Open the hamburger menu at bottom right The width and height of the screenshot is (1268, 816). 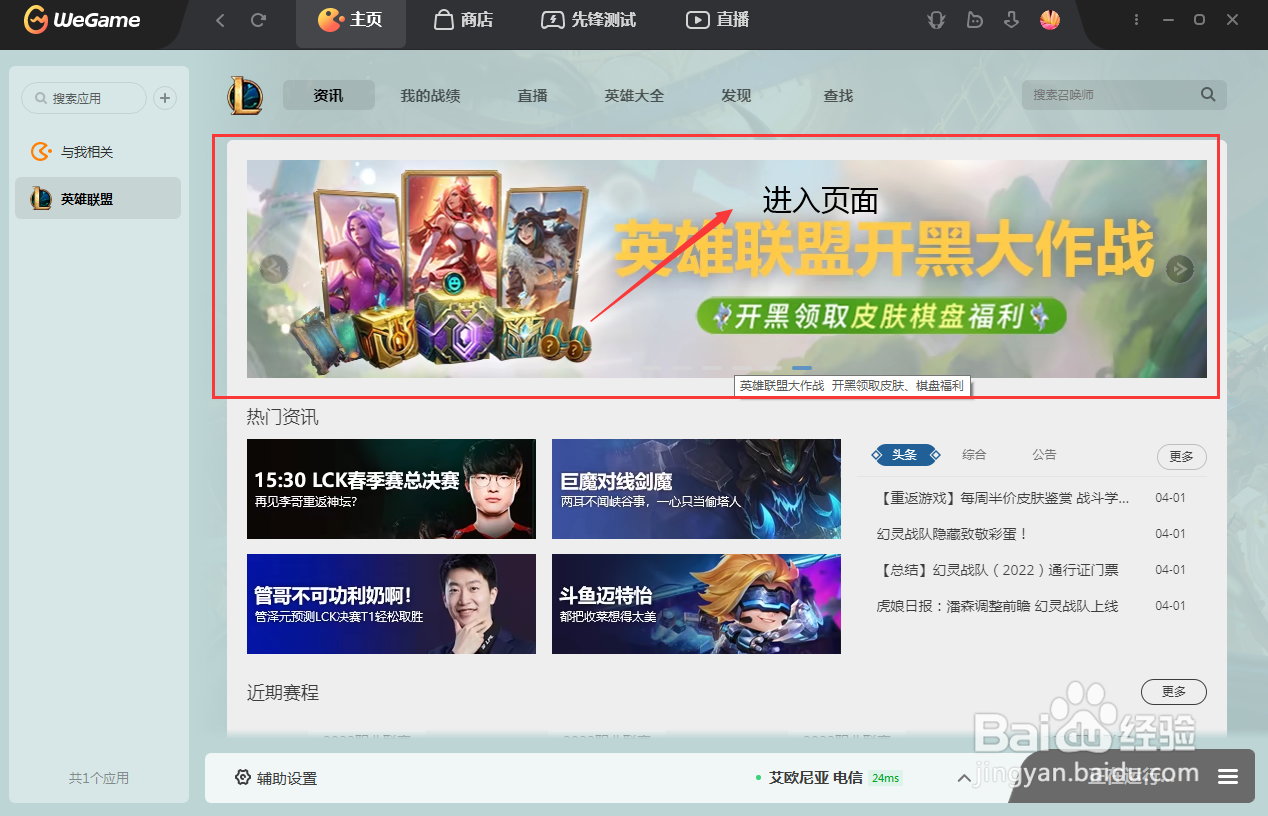pyautogui.click(x=1228, y=777)
